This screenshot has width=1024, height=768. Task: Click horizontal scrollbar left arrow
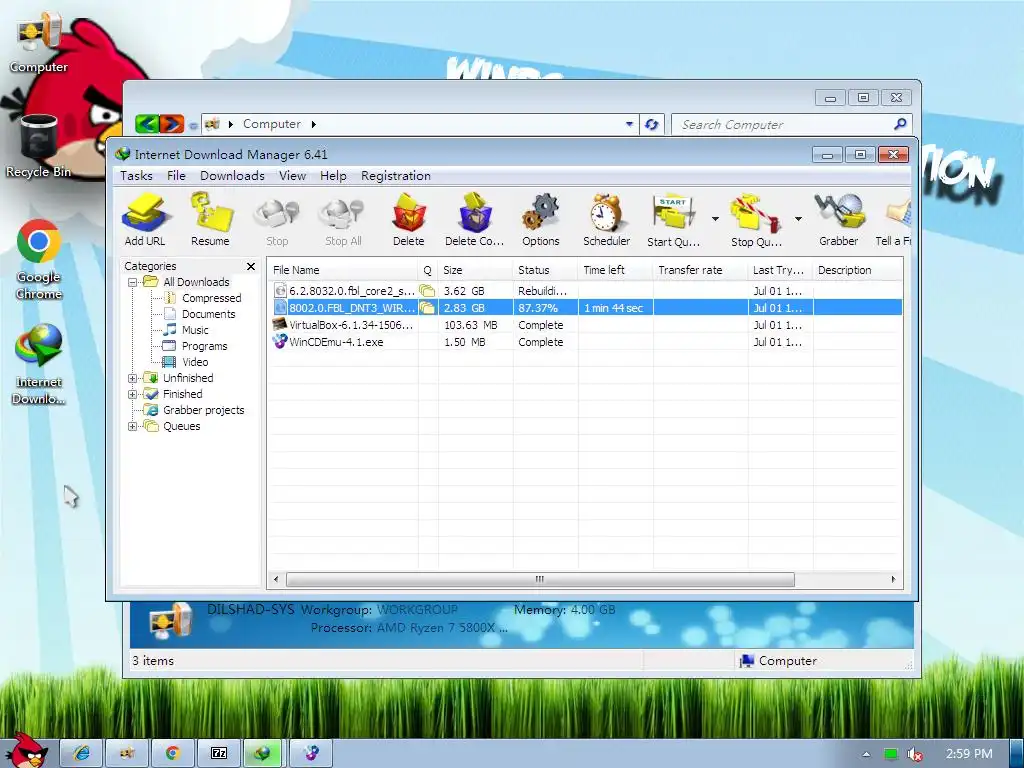coord(276,579)
